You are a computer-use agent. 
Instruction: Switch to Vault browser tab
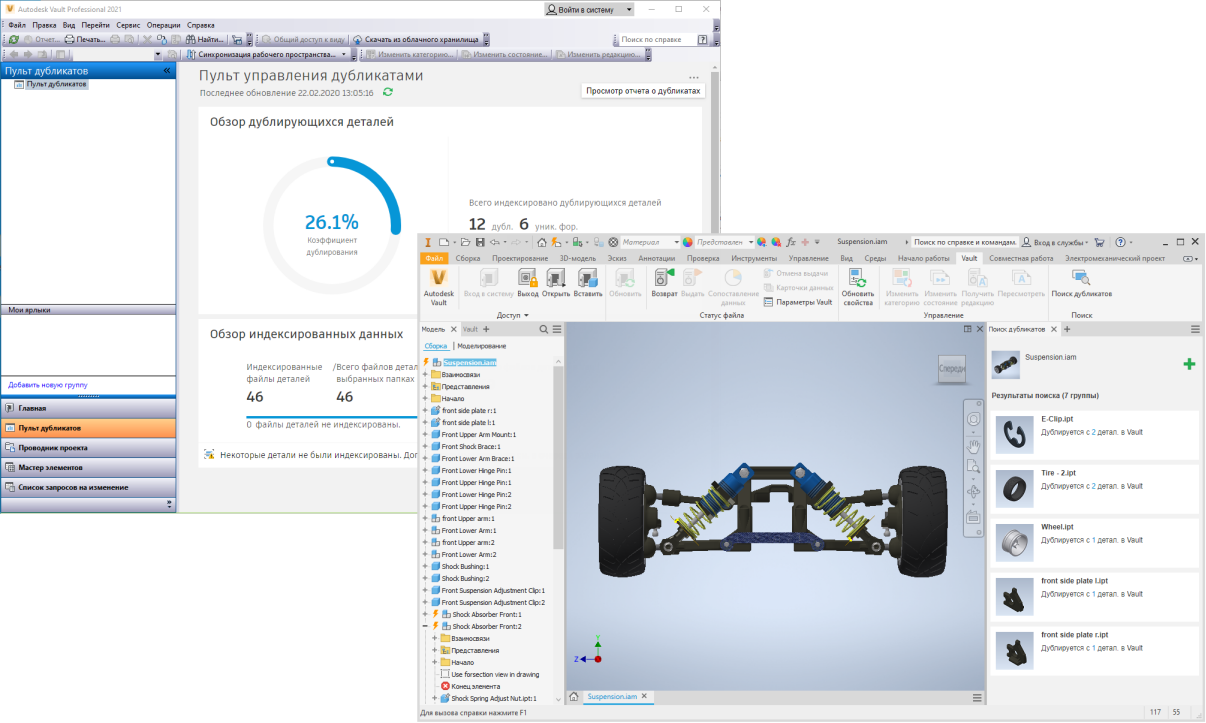pyautogui.click(x=470, y=329)
